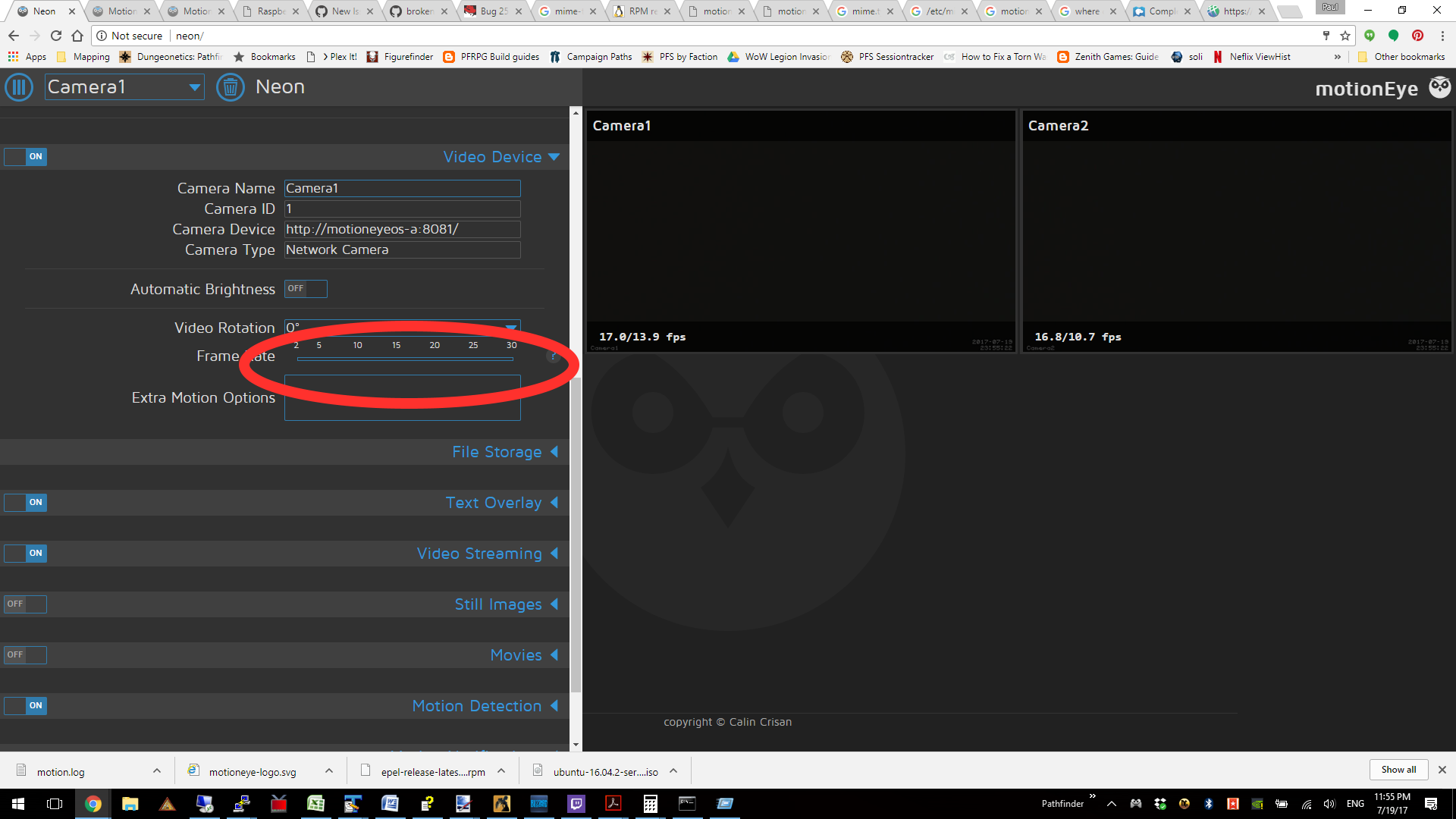Open the Chrome Apps grid icon
The height and width of the screenshot is (819, 1456).
tap(13, 56)
